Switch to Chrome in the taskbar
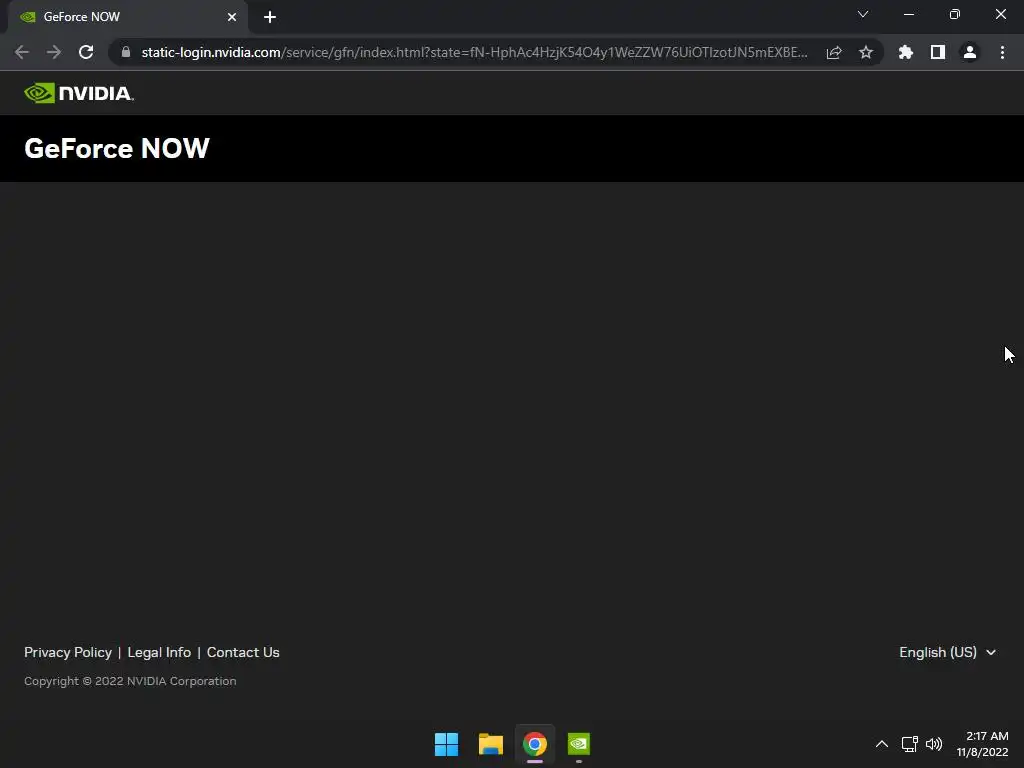 (535, 744)
